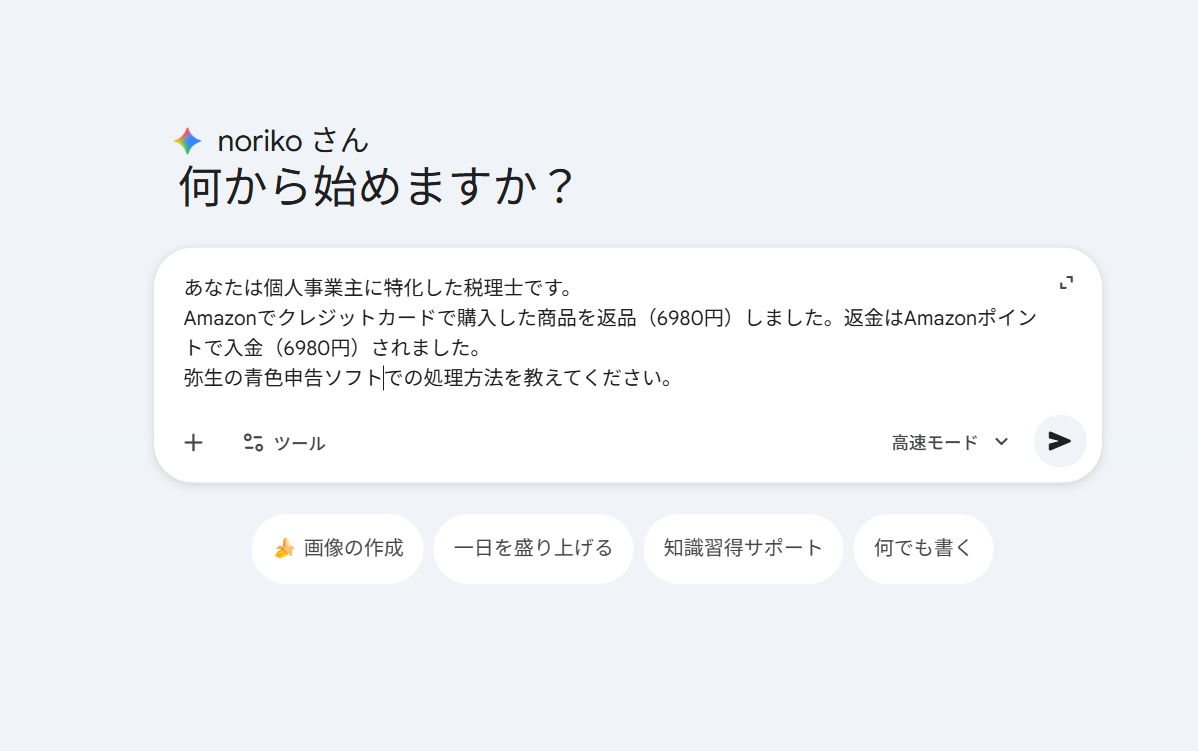Click the Gemini sparkle logo icon
This screenshot has width=1198, height=751.
pos(187,141)
